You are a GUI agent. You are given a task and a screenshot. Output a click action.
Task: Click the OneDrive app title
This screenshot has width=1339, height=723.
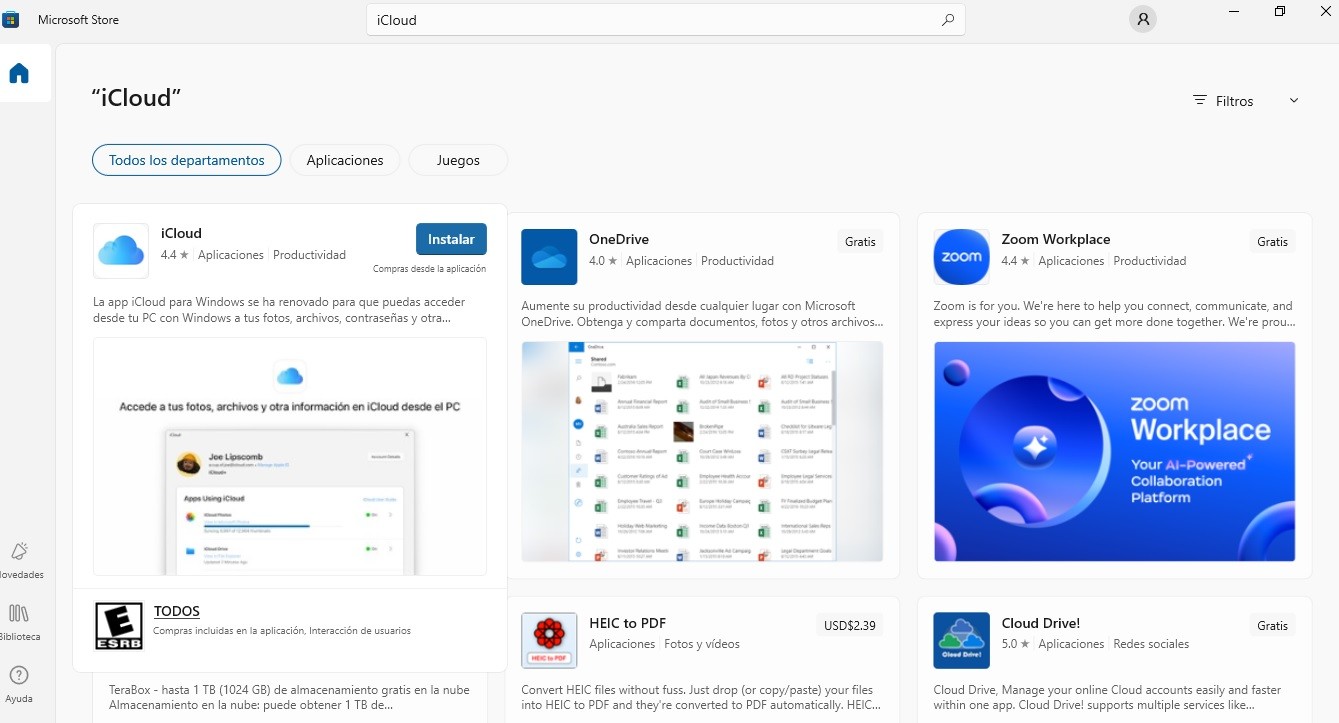click(x=619, y=239)
